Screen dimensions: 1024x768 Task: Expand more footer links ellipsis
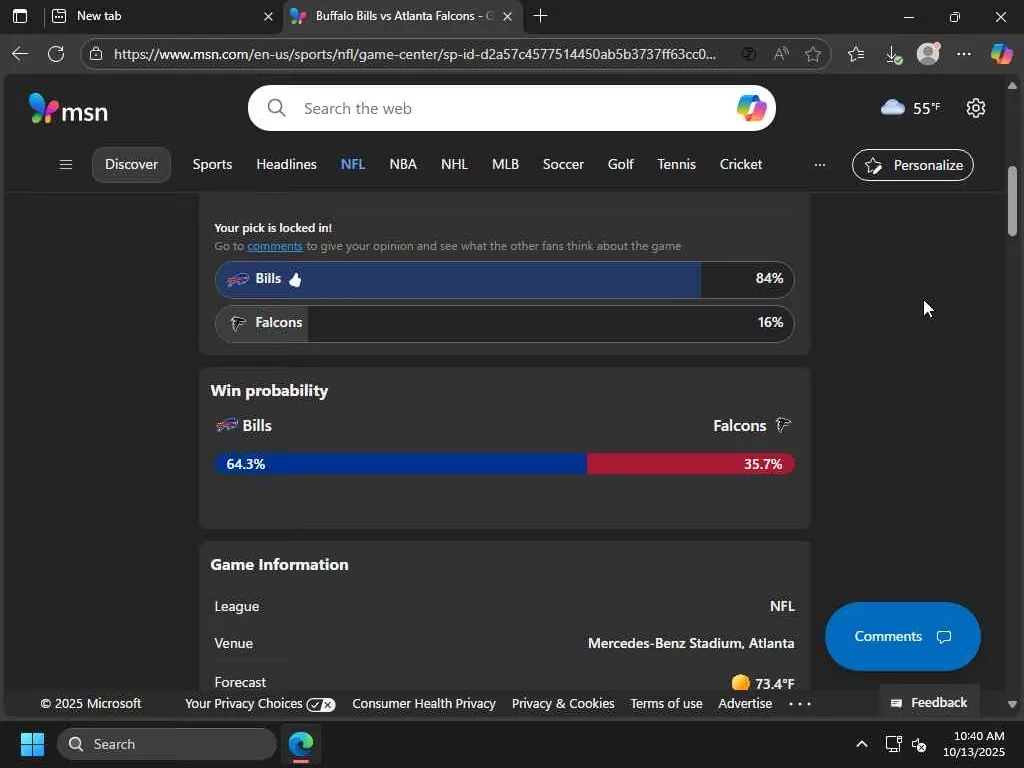click(x=800, y=704)
